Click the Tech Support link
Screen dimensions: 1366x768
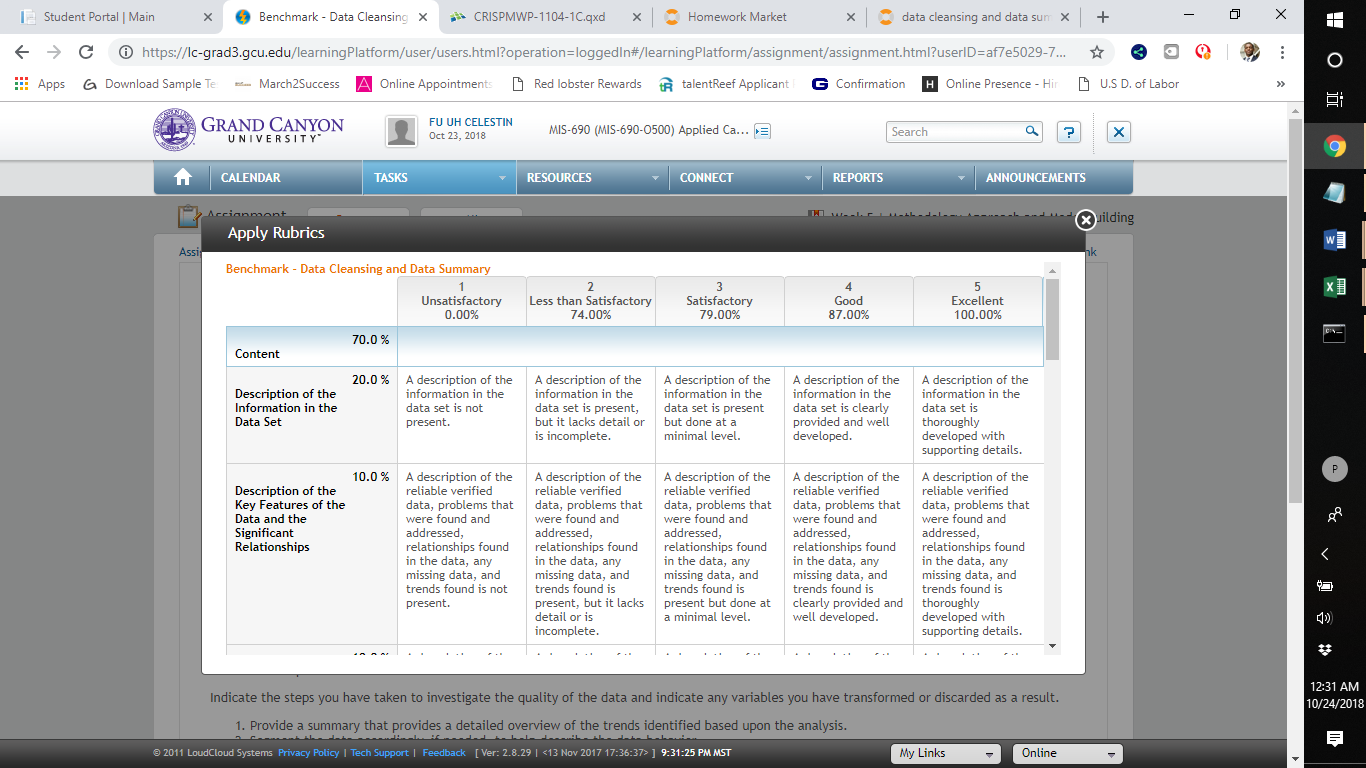click(380, 753)
